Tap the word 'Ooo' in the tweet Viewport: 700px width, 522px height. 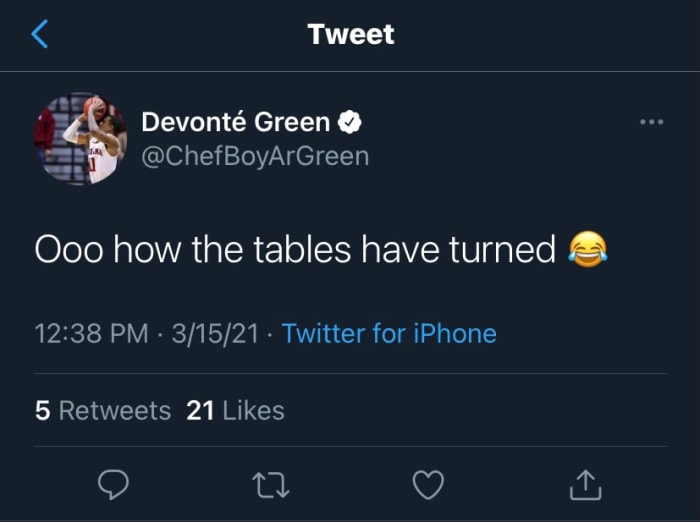click(x=72, y=250)
